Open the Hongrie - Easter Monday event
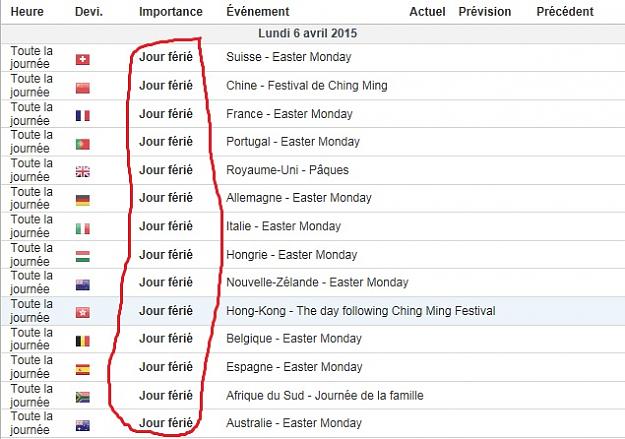 tap(291, 255)
